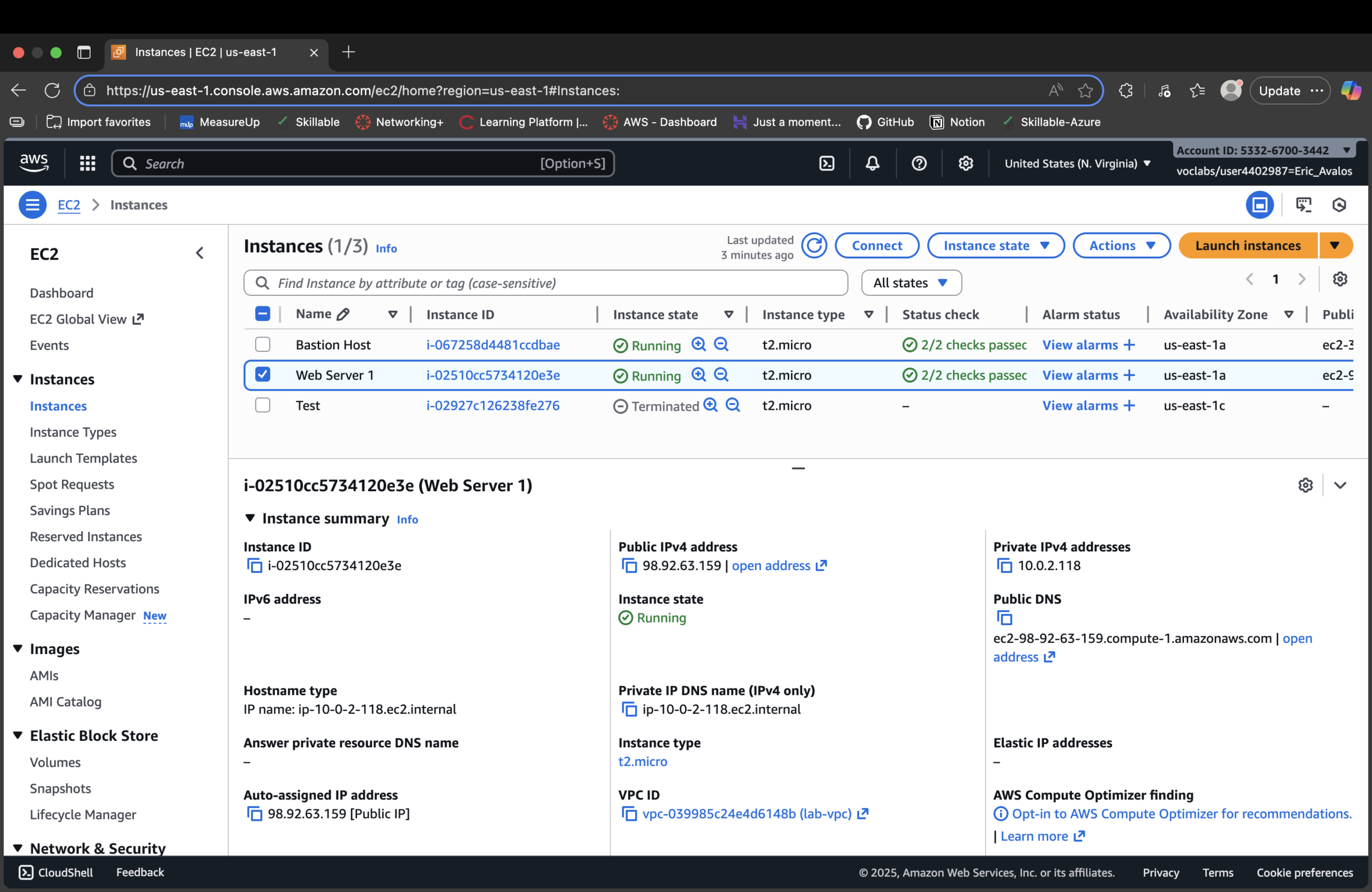Open the Actions dropdown
Viewport: 1372px width, 892px height.
pyautogui.click(x=1121, y=245)
